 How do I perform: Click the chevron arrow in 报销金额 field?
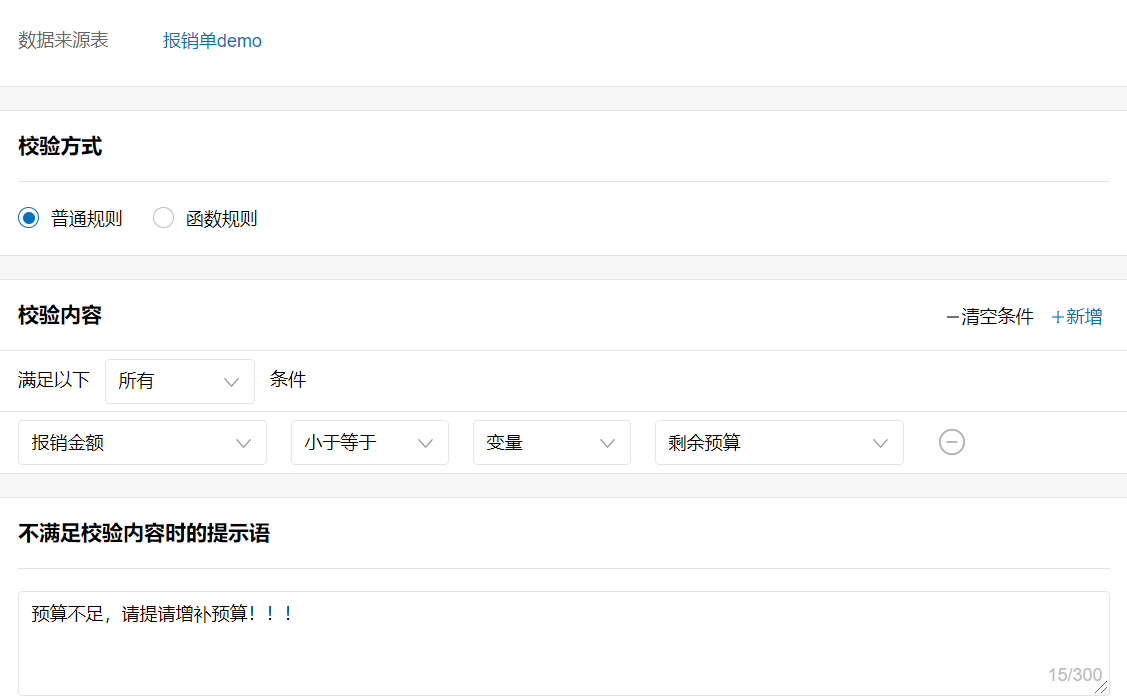tap(243, 443)
